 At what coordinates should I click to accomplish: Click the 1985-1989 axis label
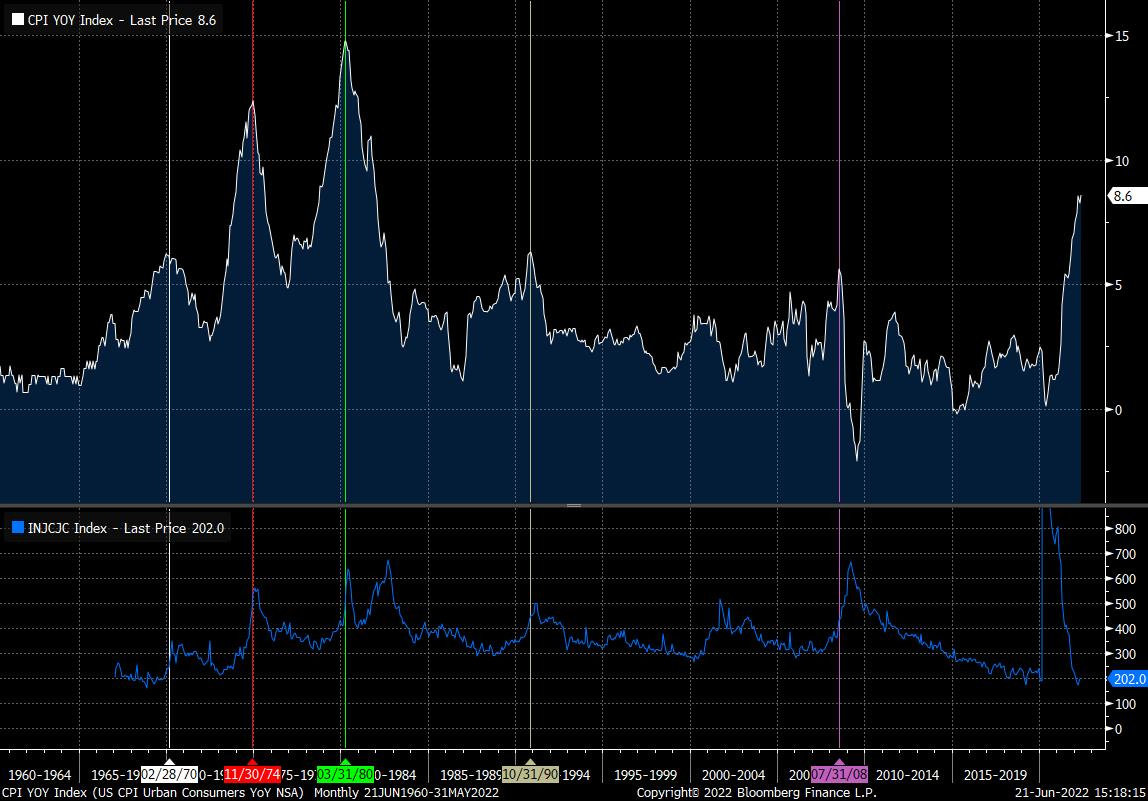click(x=471, y=775)
